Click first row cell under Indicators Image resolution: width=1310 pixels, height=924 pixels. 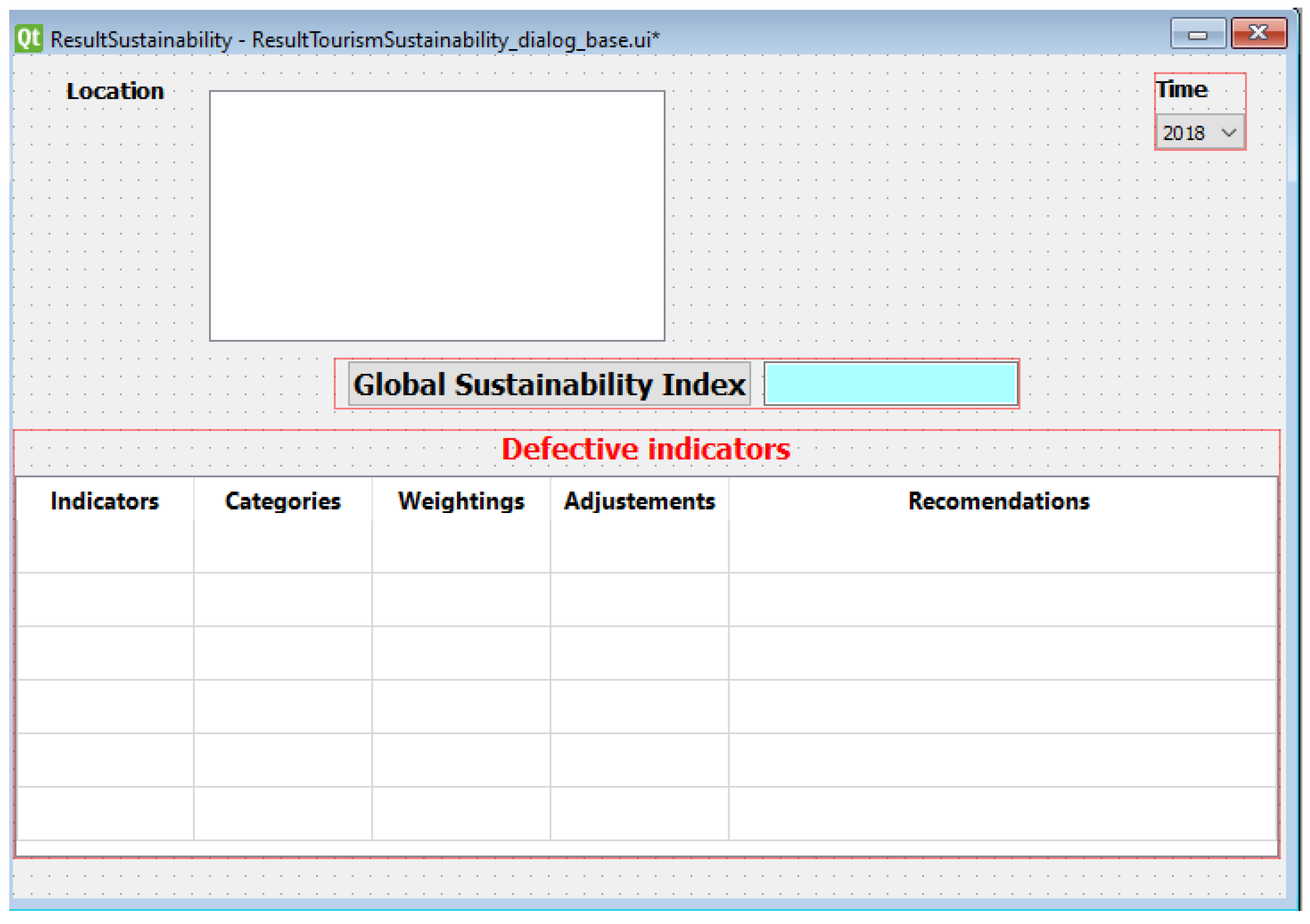click(x=105, y=547)
